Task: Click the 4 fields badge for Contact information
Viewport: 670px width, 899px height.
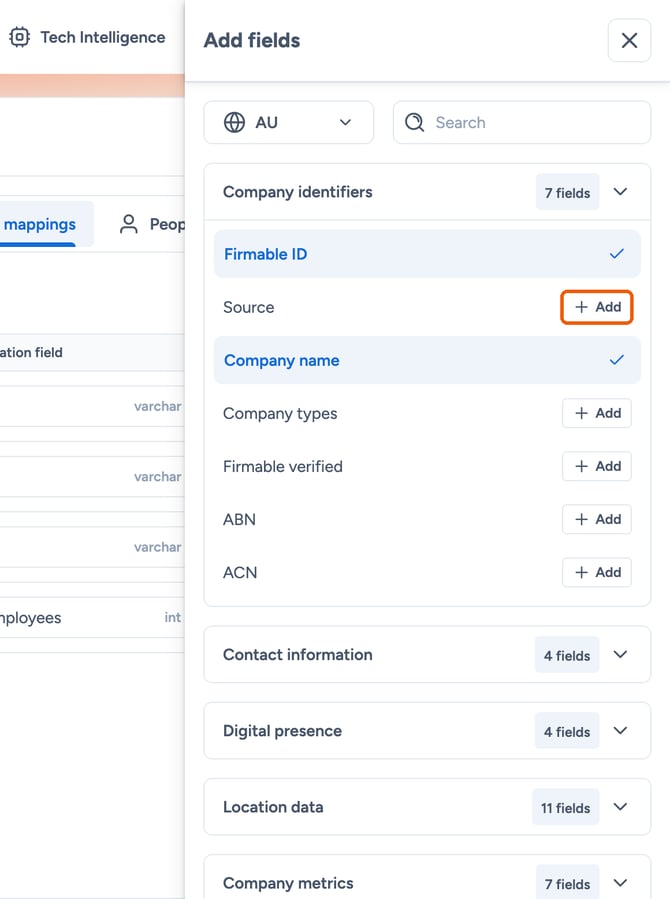Action: pos(567,655)
